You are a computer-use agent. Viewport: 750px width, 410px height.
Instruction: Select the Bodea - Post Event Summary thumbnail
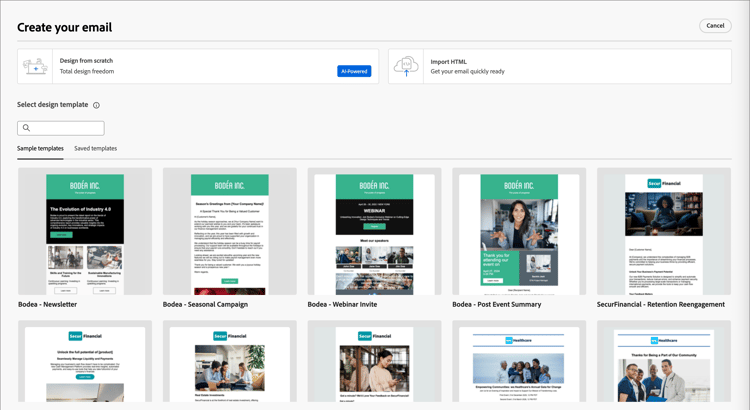pos(519,231)
